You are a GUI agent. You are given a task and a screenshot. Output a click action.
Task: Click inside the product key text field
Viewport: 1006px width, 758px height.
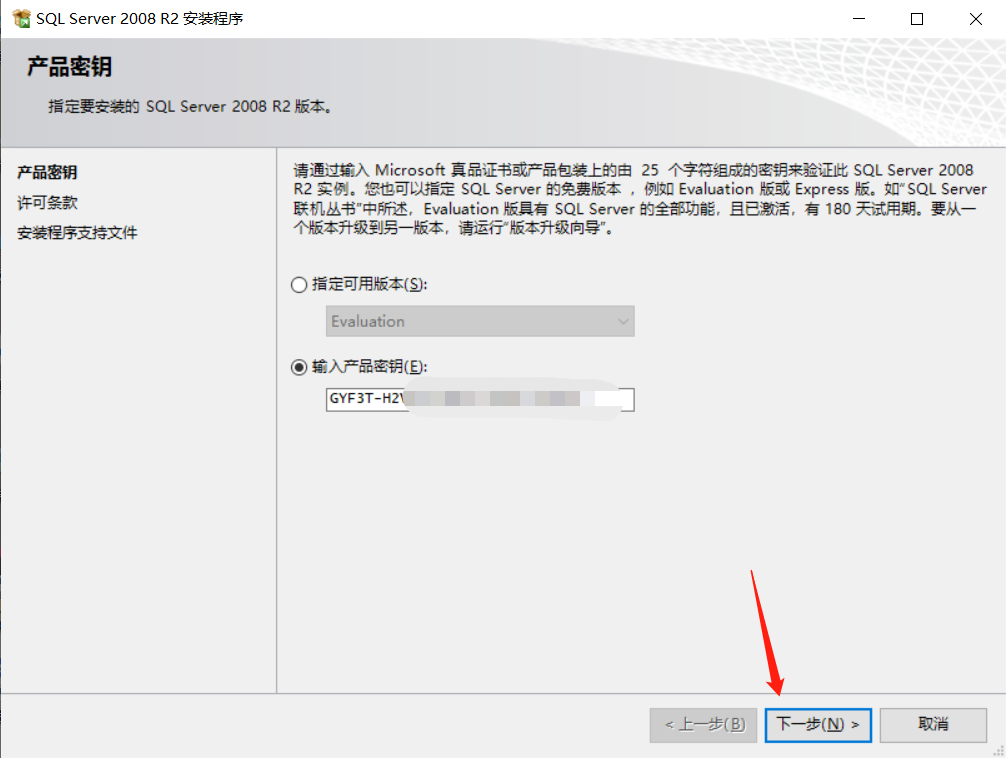point(480,399)
